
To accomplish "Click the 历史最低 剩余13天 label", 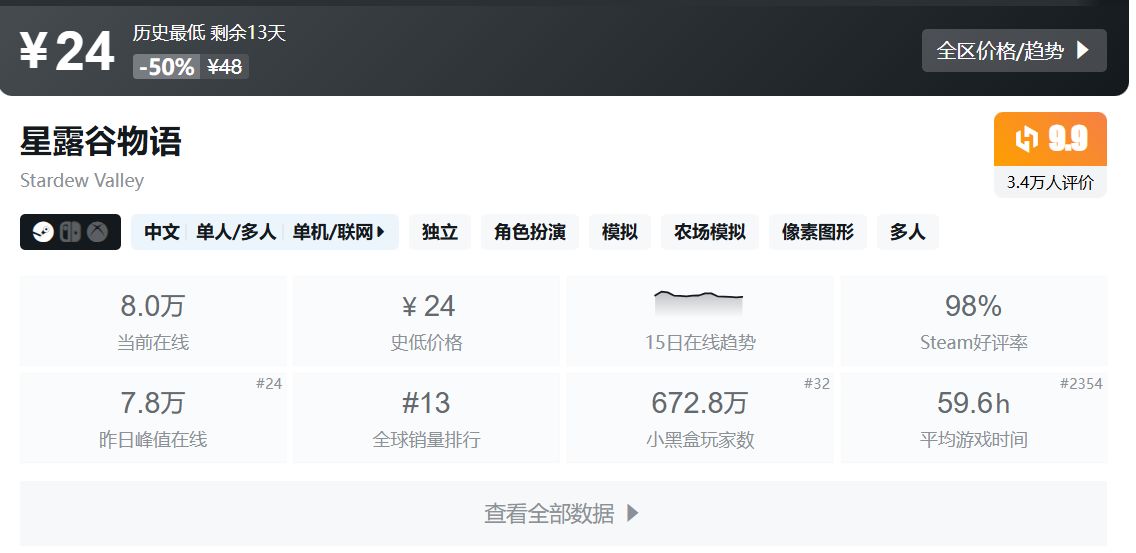I will [x=209, y=33].
